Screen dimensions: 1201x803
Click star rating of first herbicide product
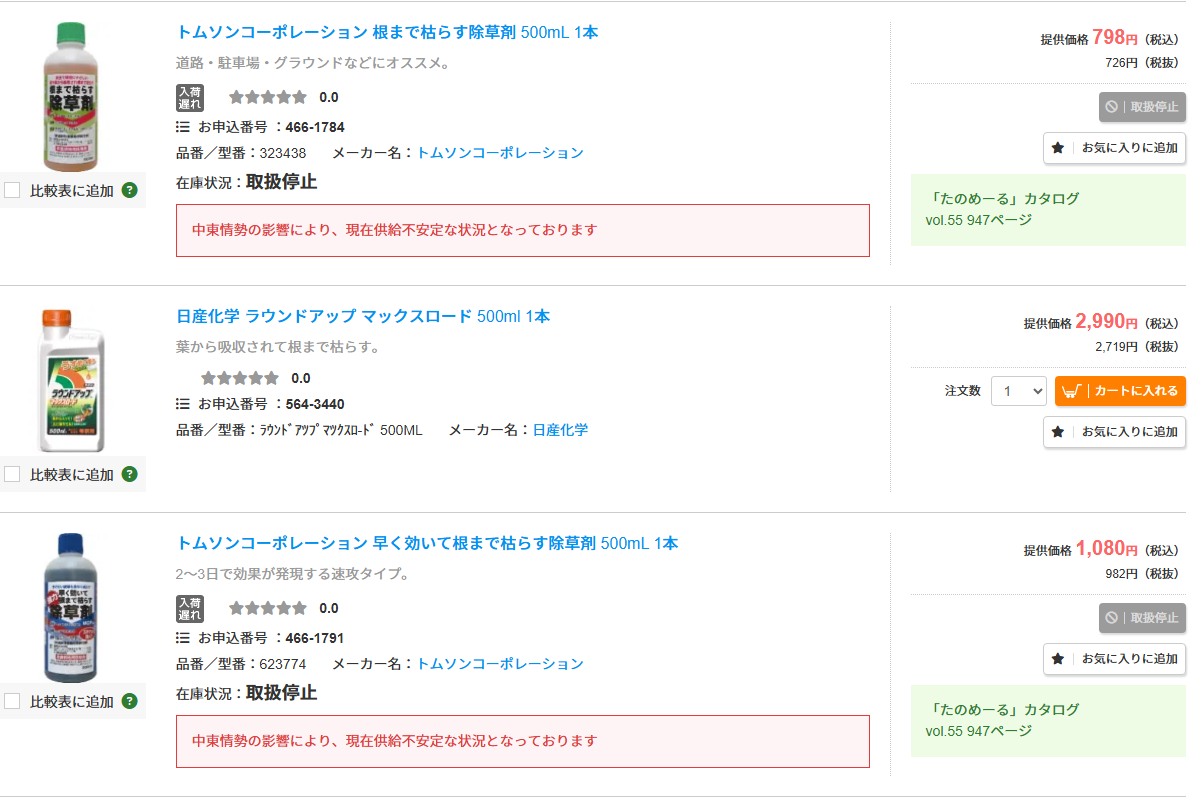[x=268, y=97]
